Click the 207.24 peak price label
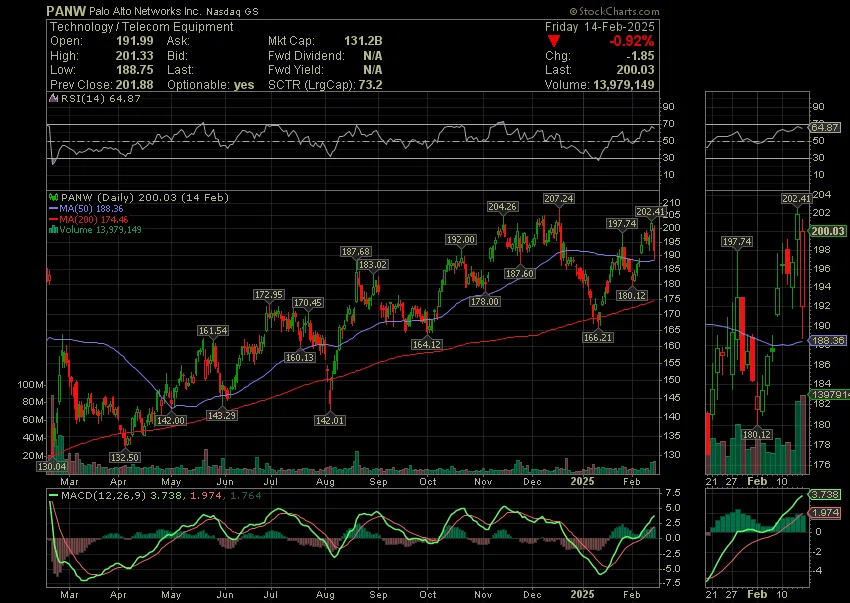850x603 pixels. point(559,198)
